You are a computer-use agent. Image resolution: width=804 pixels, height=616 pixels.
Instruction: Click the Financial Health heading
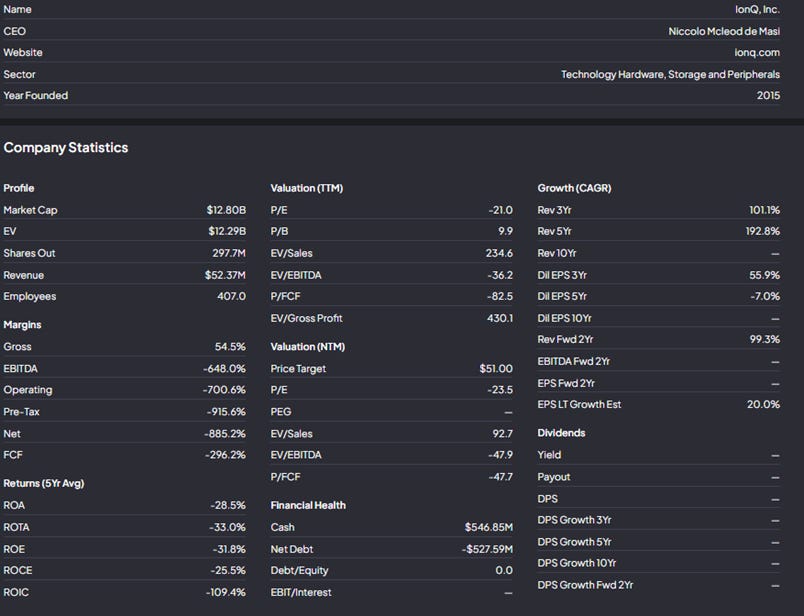click(x=309, y=505)
